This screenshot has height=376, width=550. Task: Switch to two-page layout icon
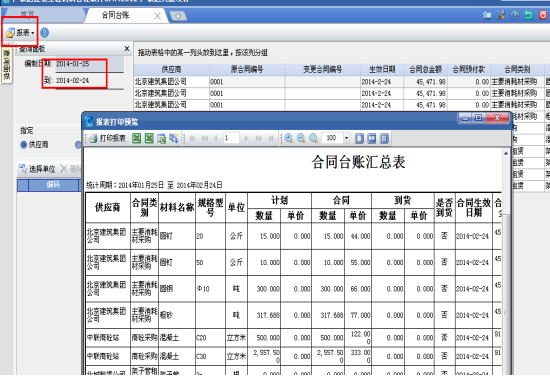[372, 138]
